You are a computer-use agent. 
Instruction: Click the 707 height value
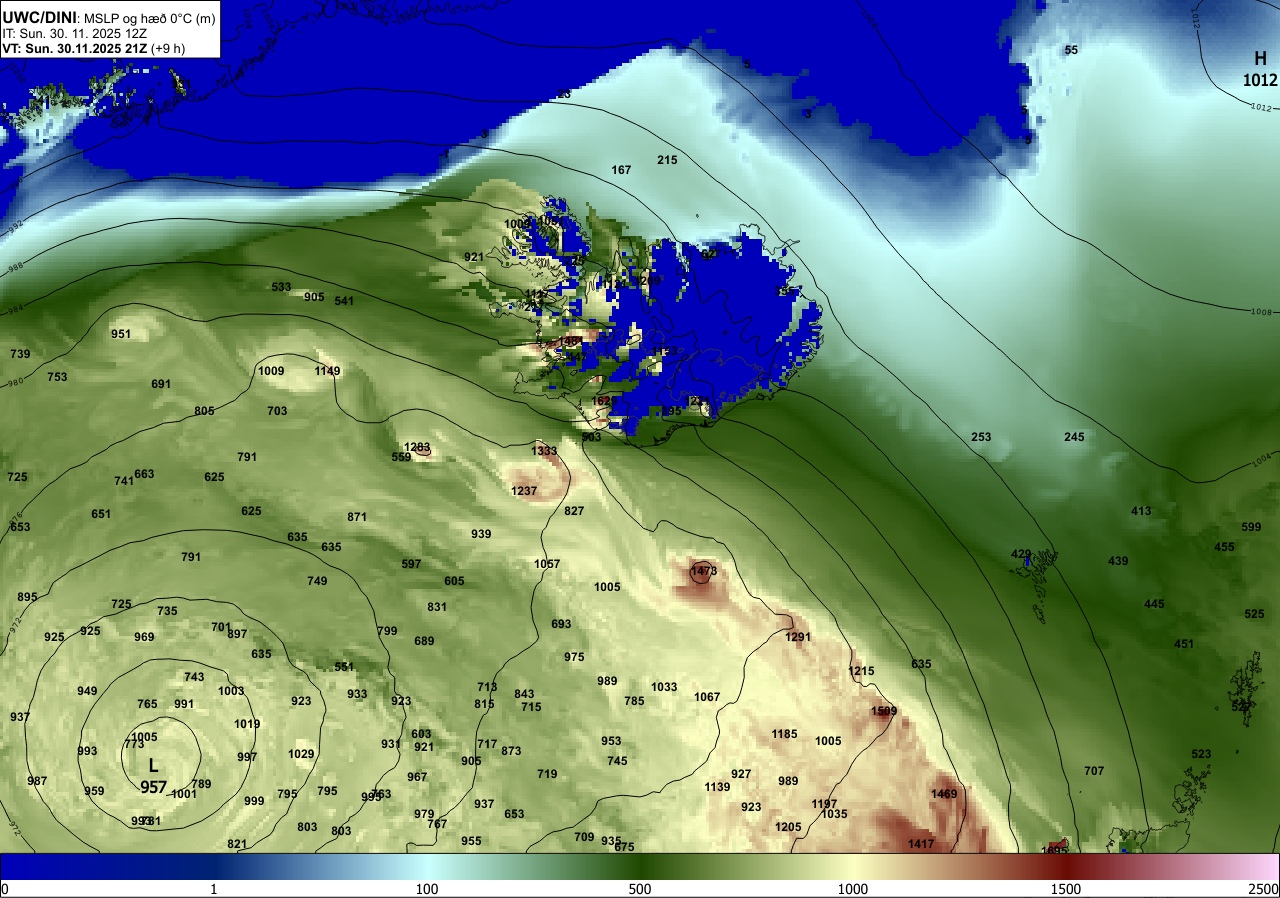point(1094,771)
